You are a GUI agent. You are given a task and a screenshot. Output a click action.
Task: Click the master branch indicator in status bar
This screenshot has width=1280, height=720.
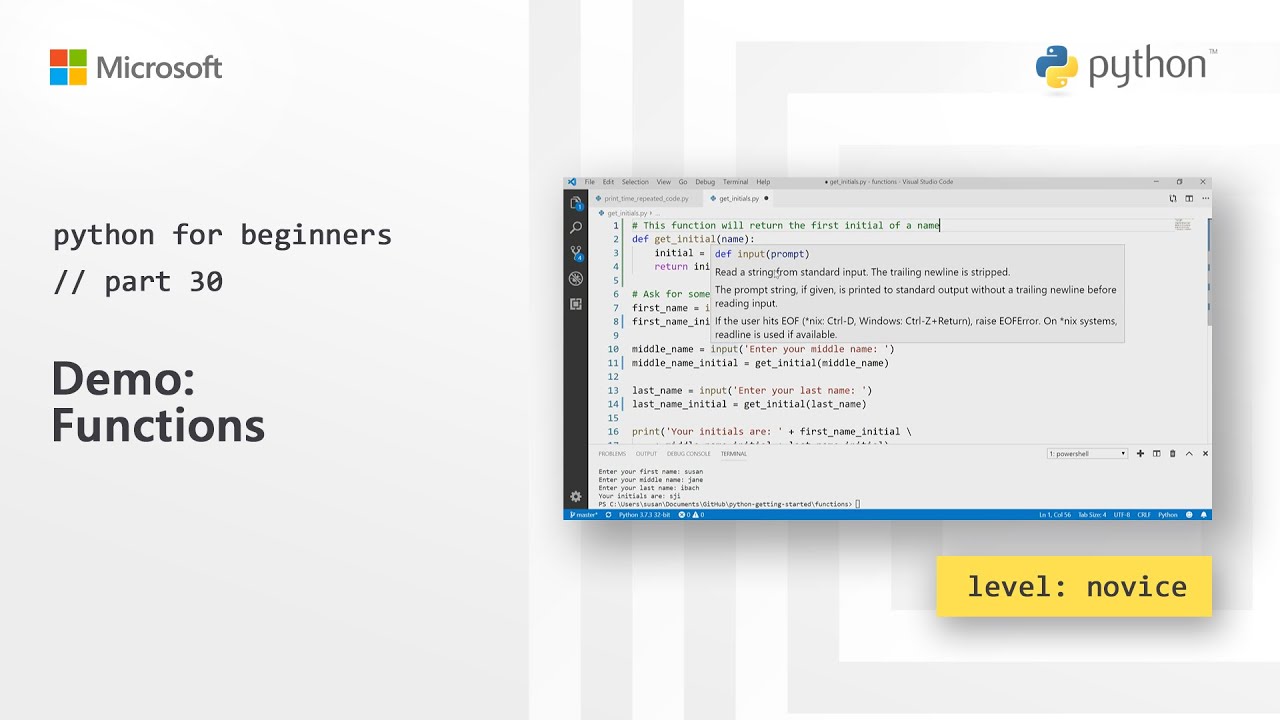click(583, 515)
